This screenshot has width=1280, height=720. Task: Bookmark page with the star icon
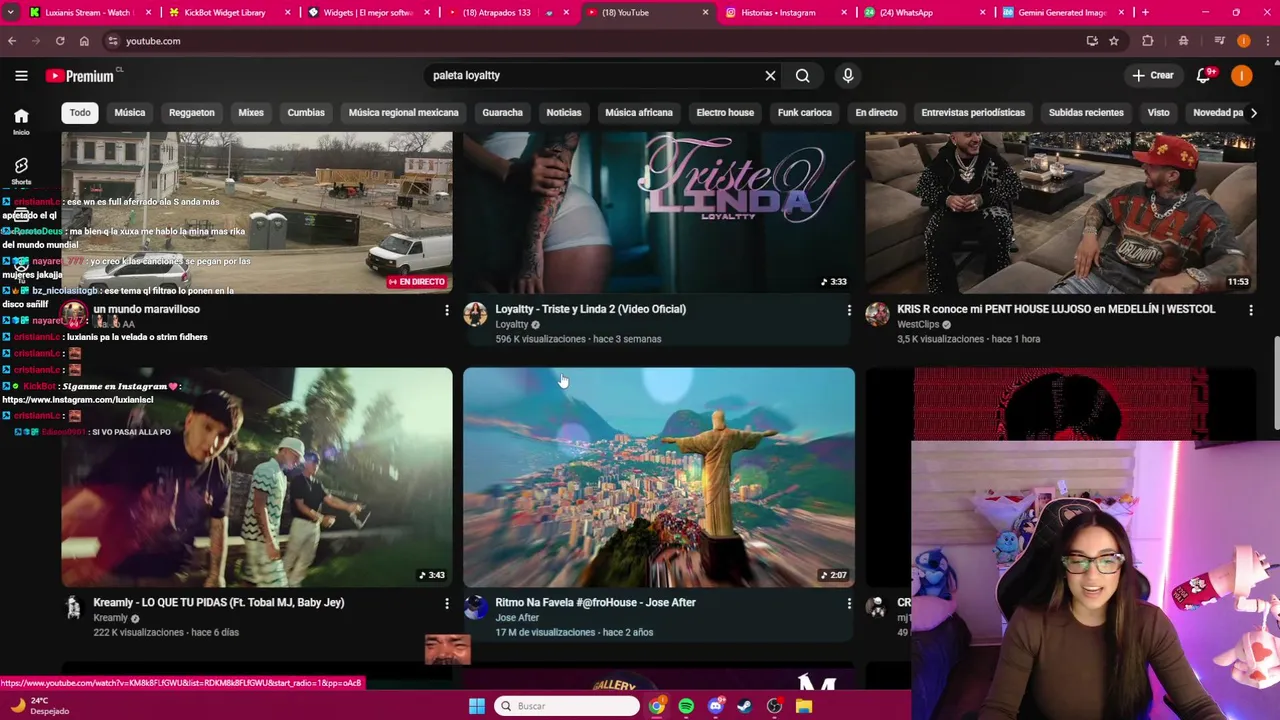(x=1114, y=41)
